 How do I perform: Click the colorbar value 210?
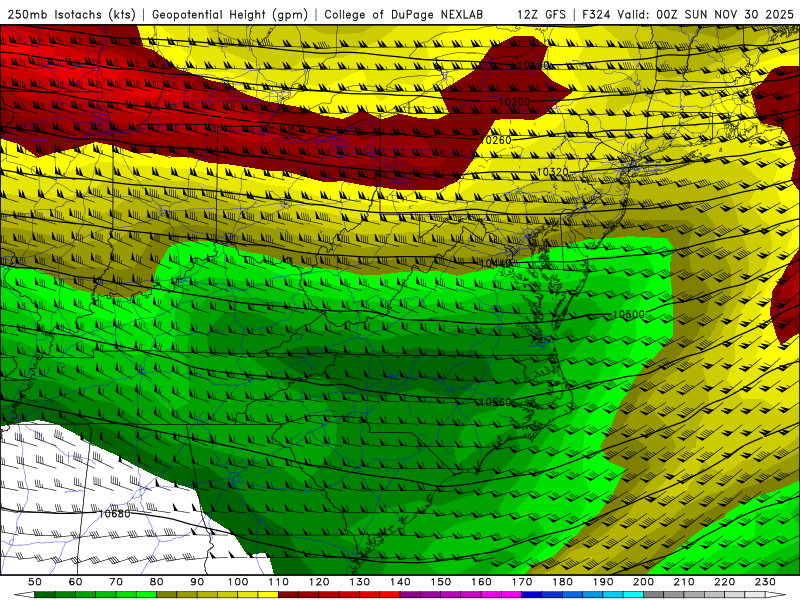(684, 582)
